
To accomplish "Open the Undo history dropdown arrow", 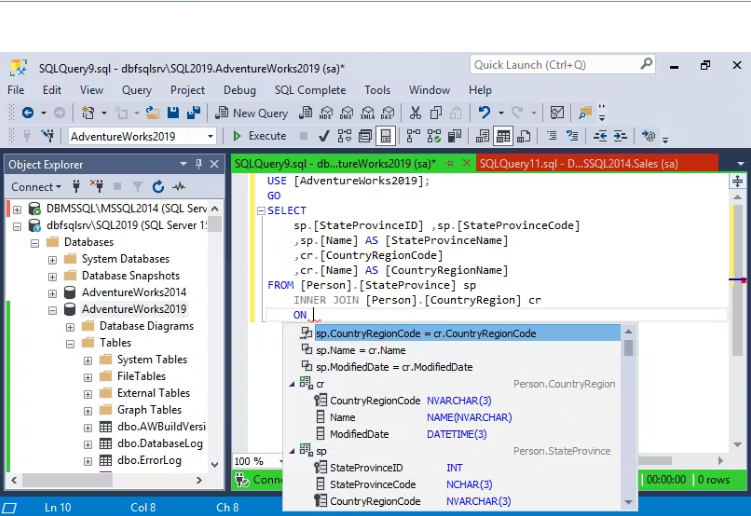I will 501,113.
